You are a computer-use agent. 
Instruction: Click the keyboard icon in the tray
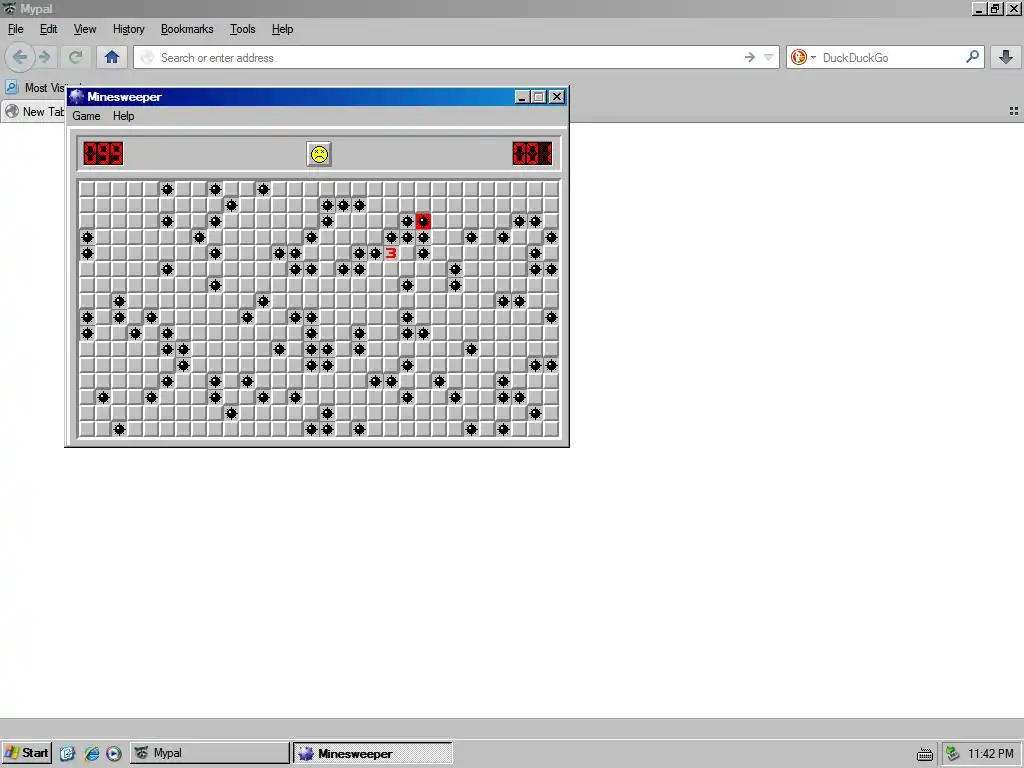pyautogui.click(x=925, y=754)
